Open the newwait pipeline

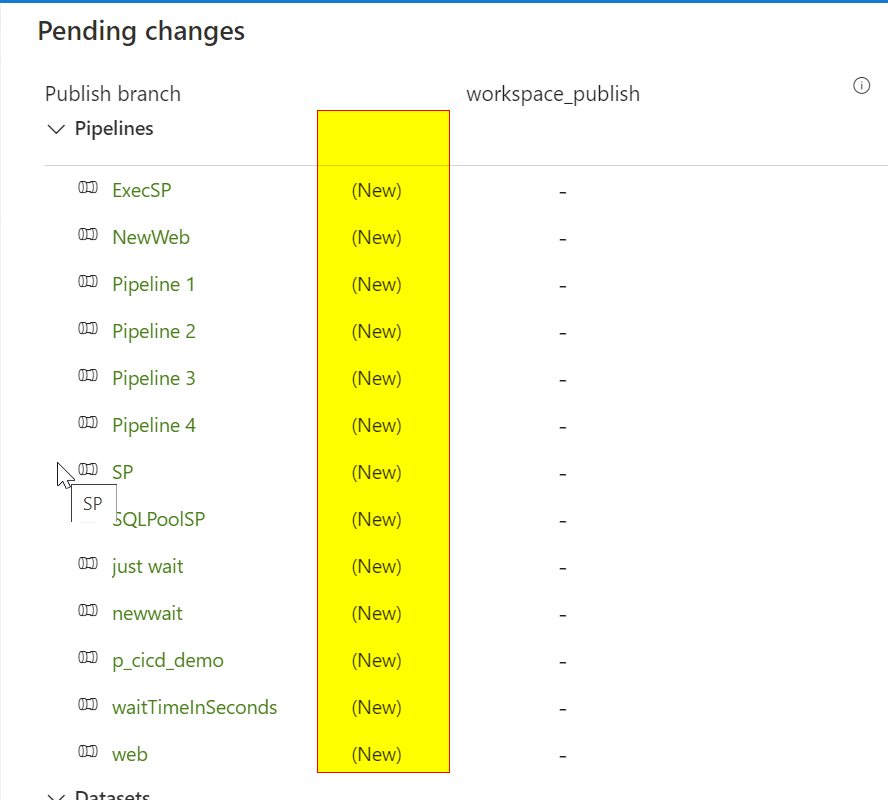[x=147, y=612]
